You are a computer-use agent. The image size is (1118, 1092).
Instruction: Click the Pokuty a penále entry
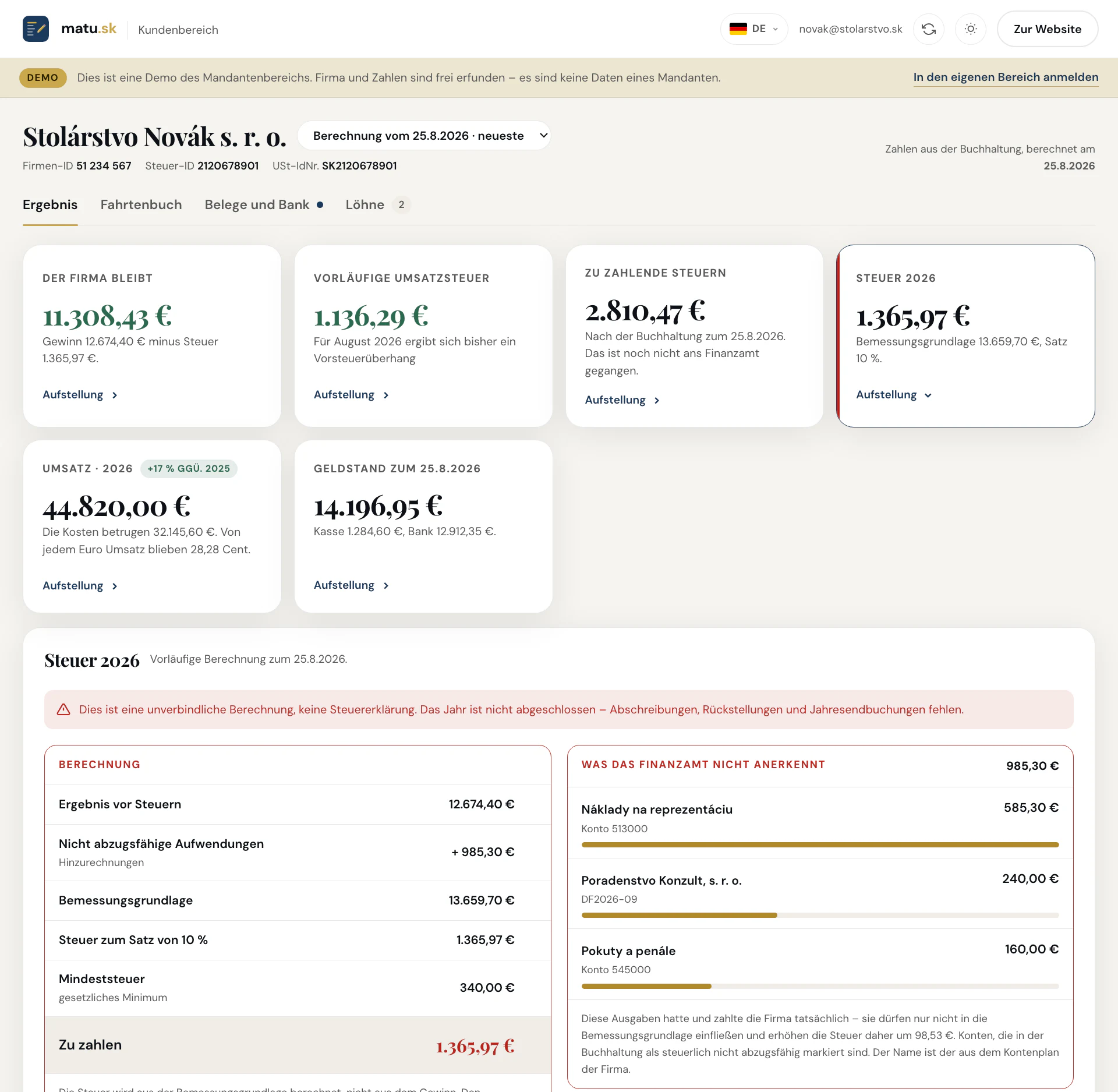(x=820, y=964)
